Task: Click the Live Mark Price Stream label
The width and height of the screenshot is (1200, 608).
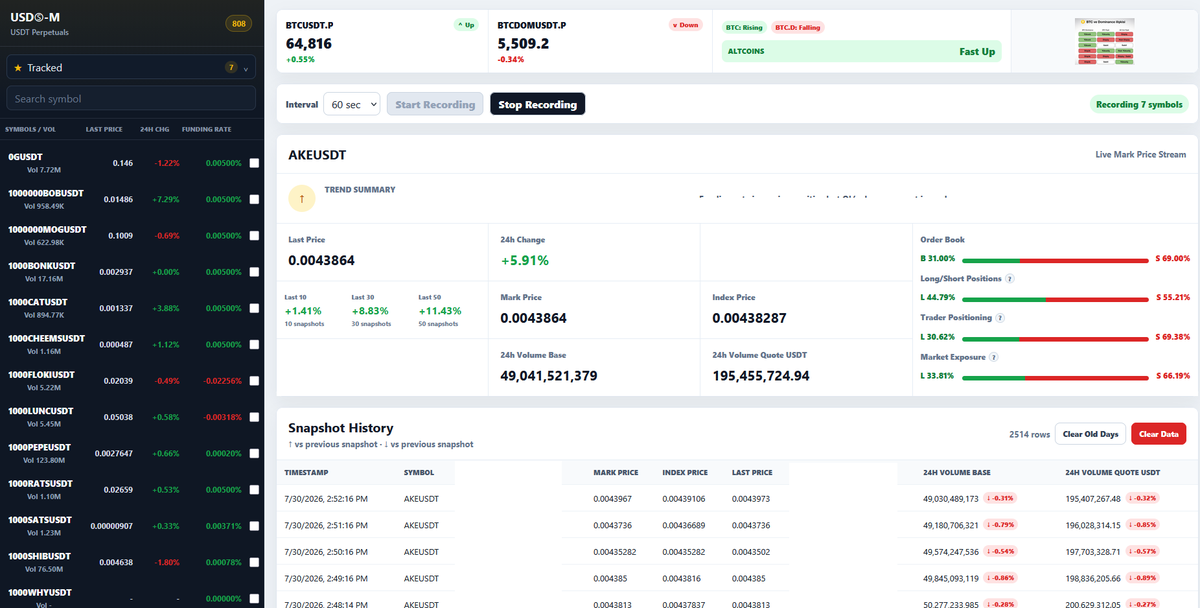Action: [1141, 155]
